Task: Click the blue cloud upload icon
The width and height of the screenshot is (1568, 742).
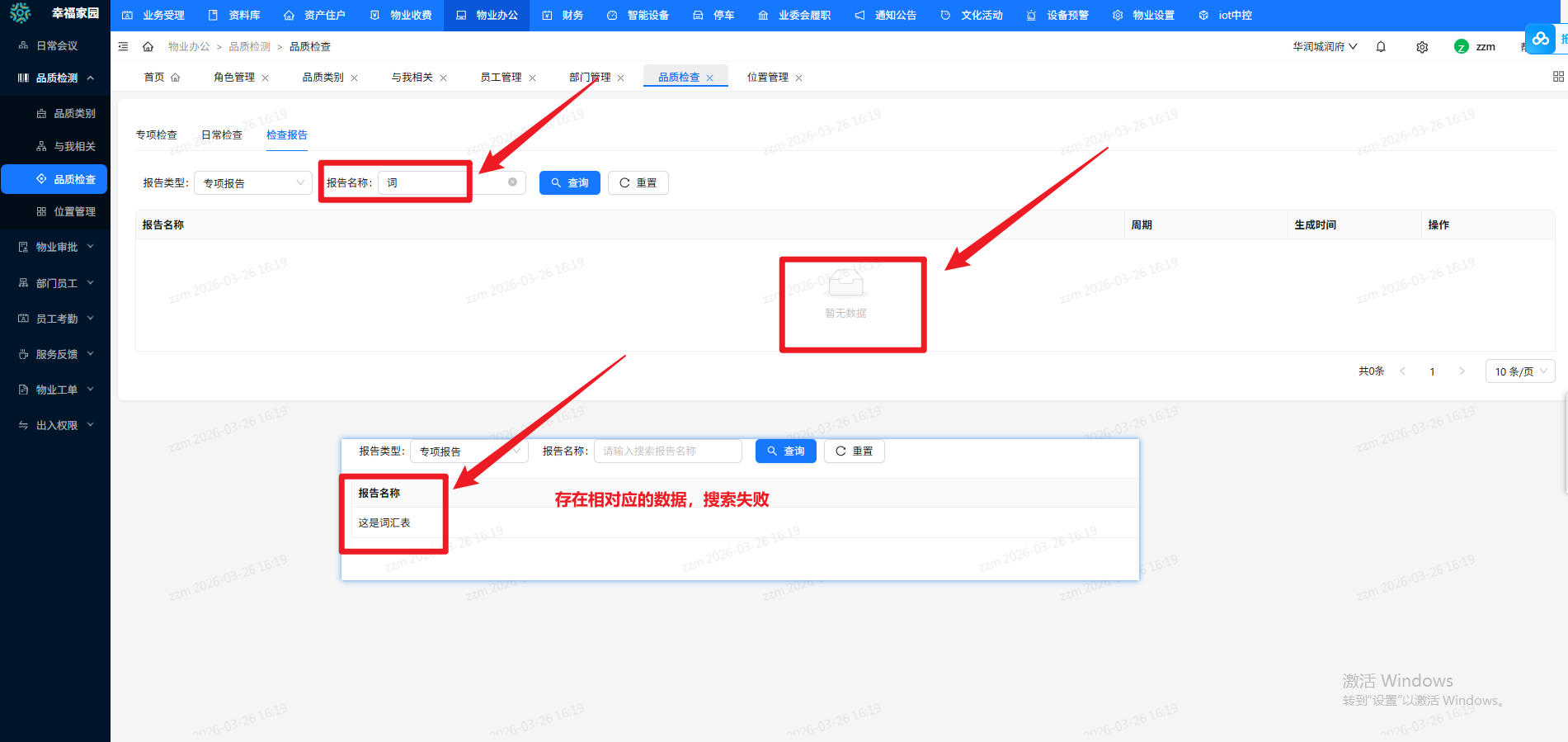Action: [1540, 39]
